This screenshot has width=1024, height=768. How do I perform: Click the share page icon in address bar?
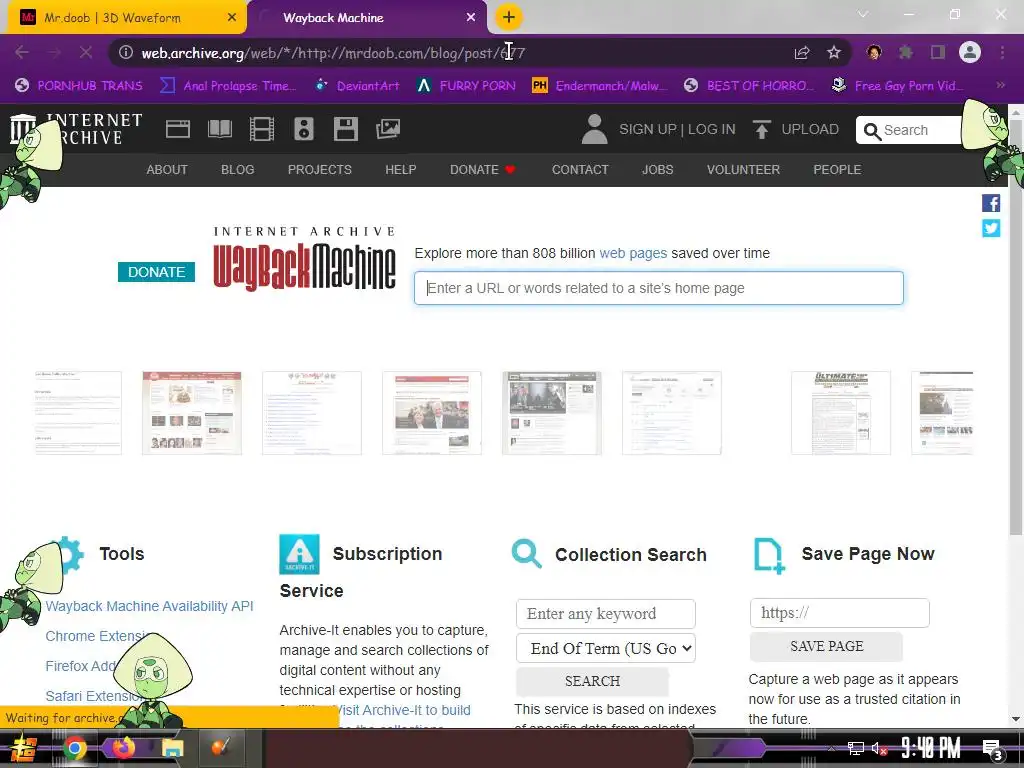point(801,52)
